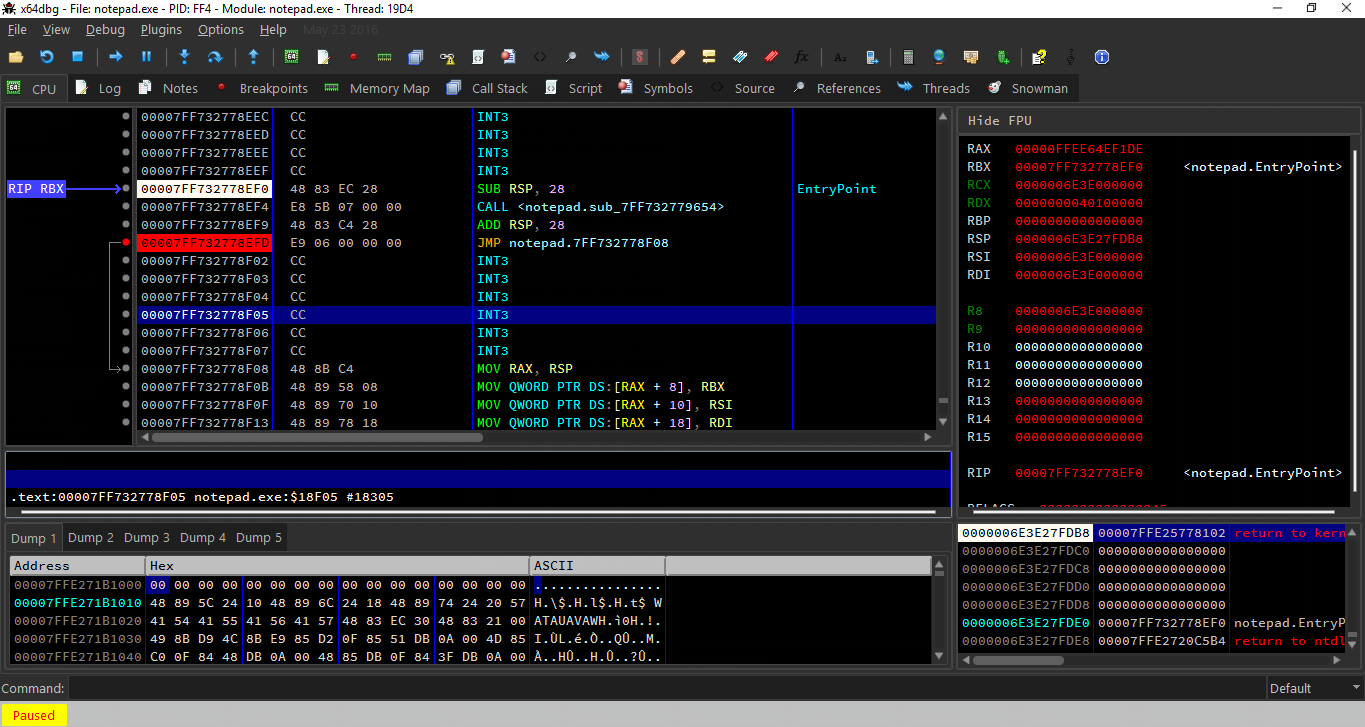
Task: Open the Plugins menu
Action: pos(161,30)
